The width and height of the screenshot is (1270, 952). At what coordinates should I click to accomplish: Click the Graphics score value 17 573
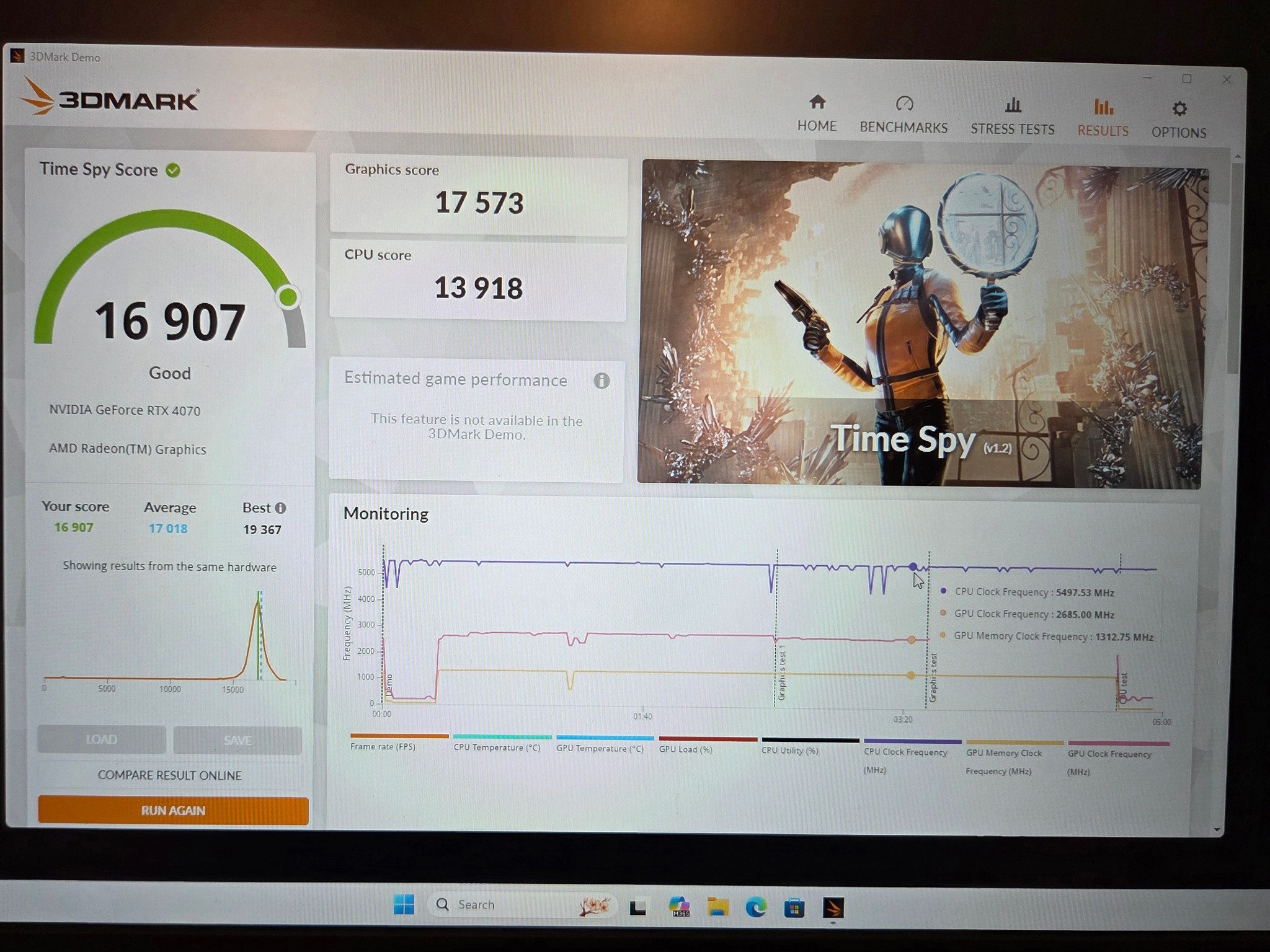point(479,203)
